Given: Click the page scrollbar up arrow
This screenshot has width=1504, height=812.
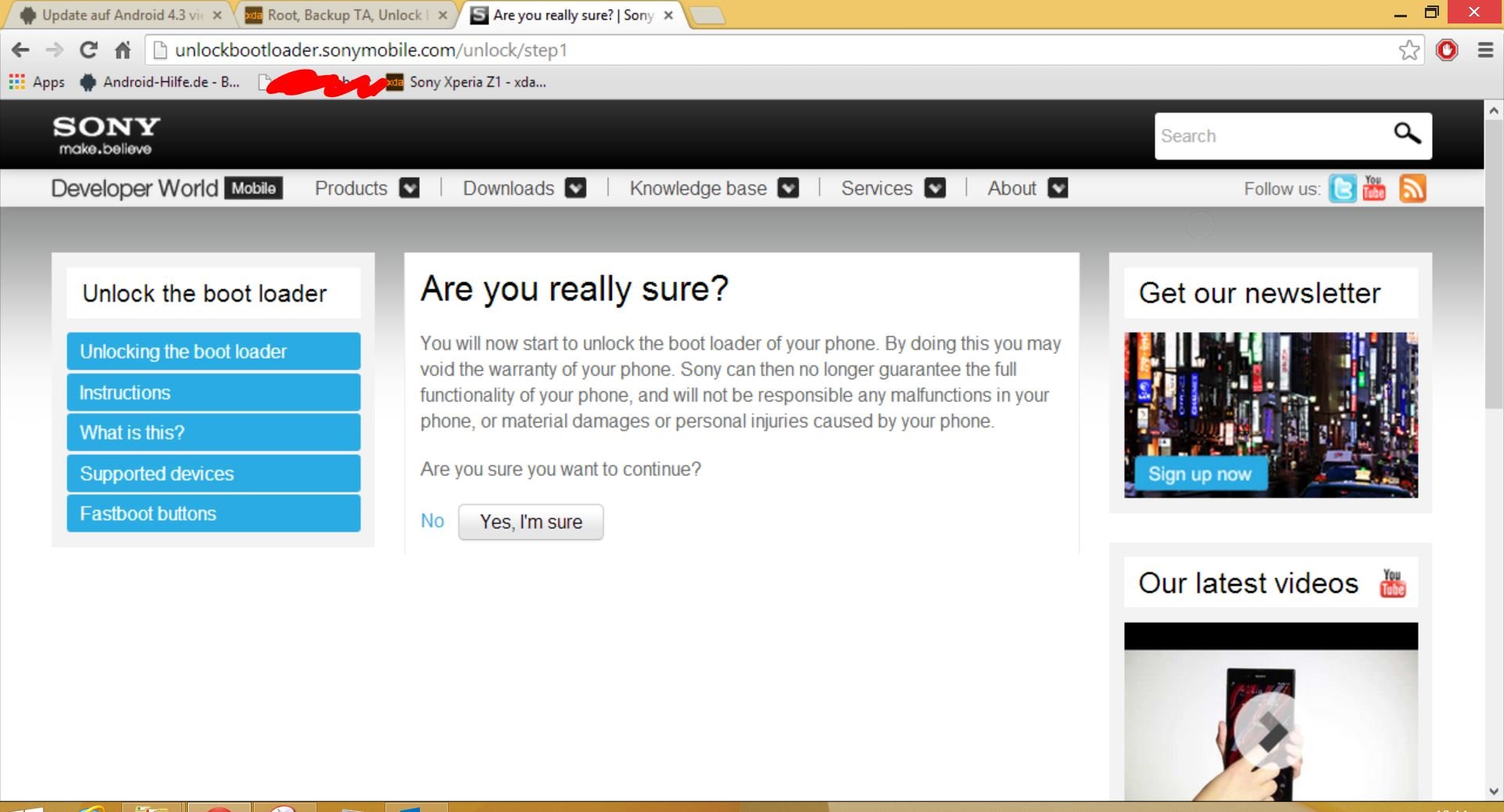Looking at the screenshot, I should click(1494, 110).
